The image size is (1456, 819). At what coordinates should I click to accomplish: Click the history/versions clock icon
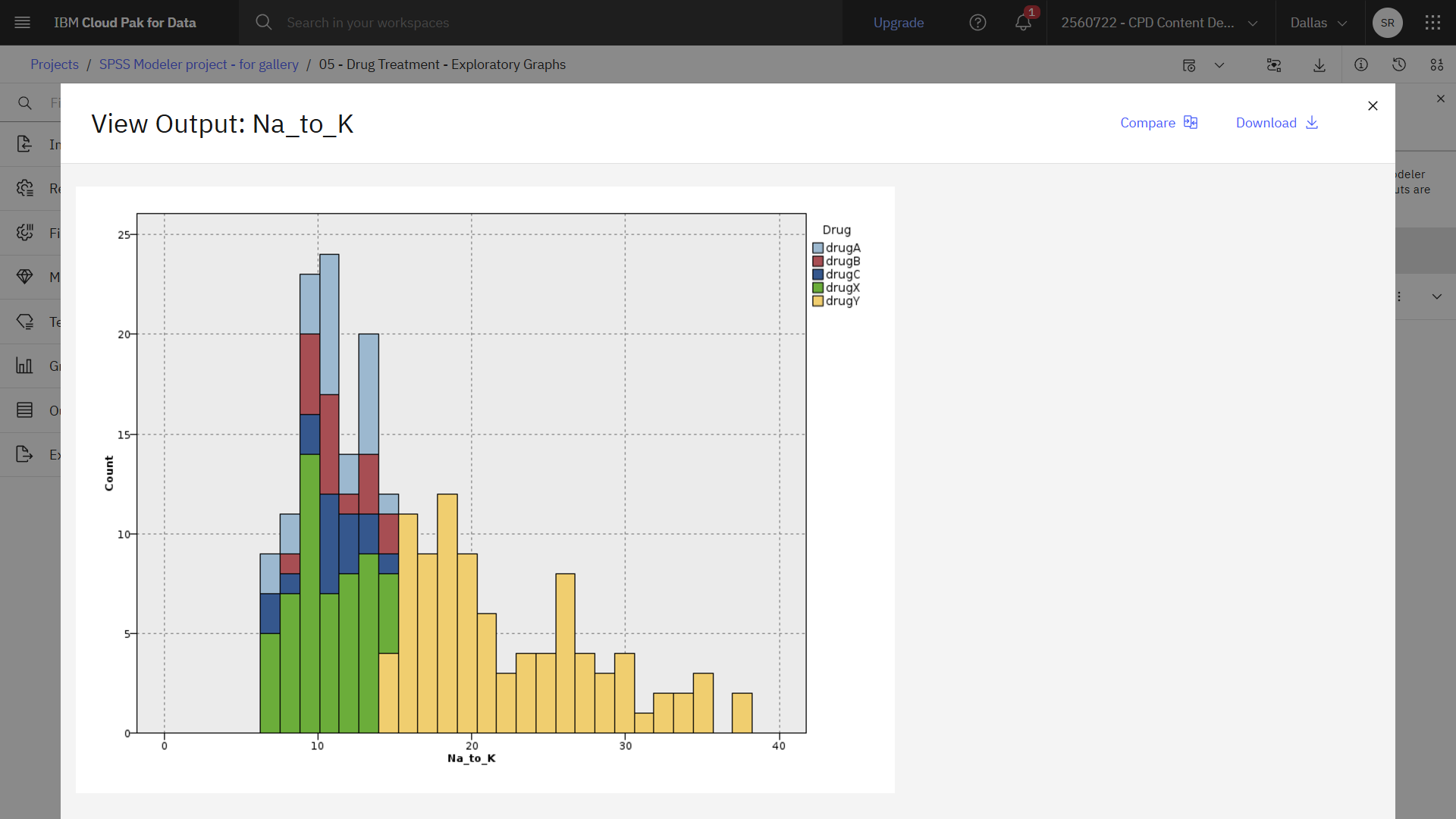coord(1399,64)
